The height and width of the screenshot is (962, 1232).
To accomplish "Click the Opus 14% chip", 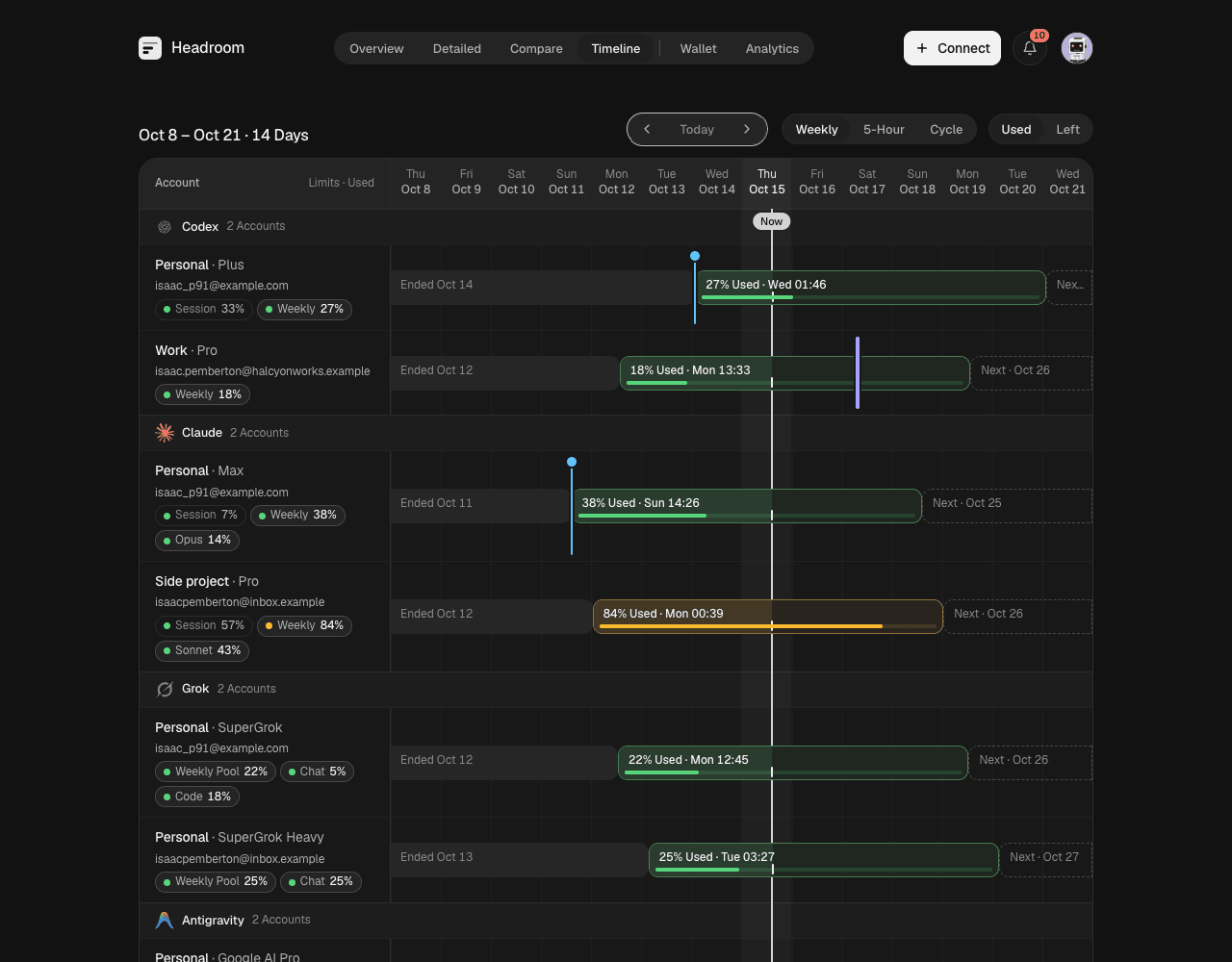I will pos(197,540).
